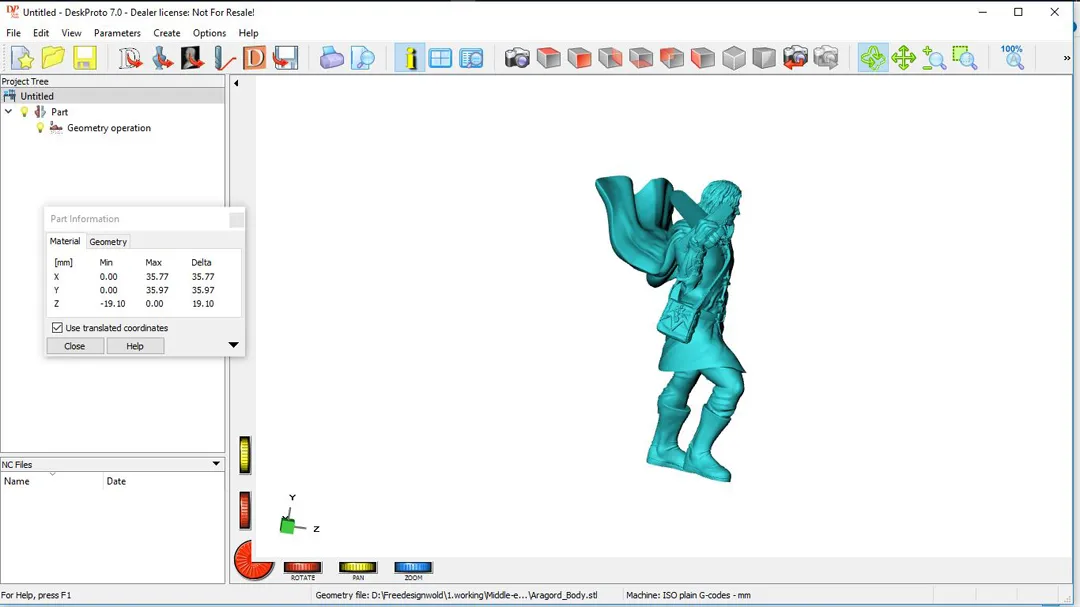Click the orange D simulation icon
This screenshot has height=607, width=1080.
(254, 58)
